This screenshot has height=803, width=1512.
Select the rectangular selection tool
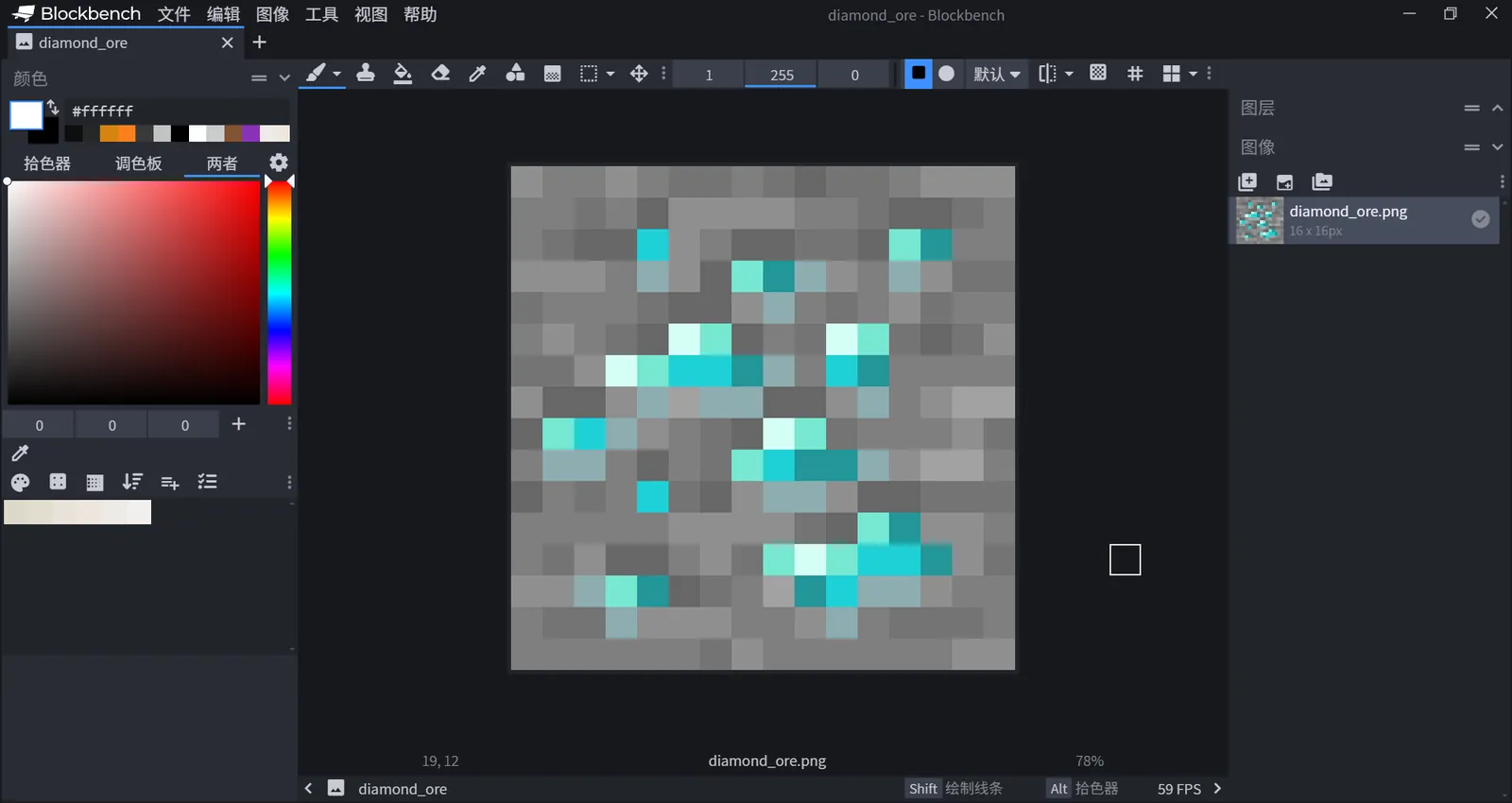point(589,74)
